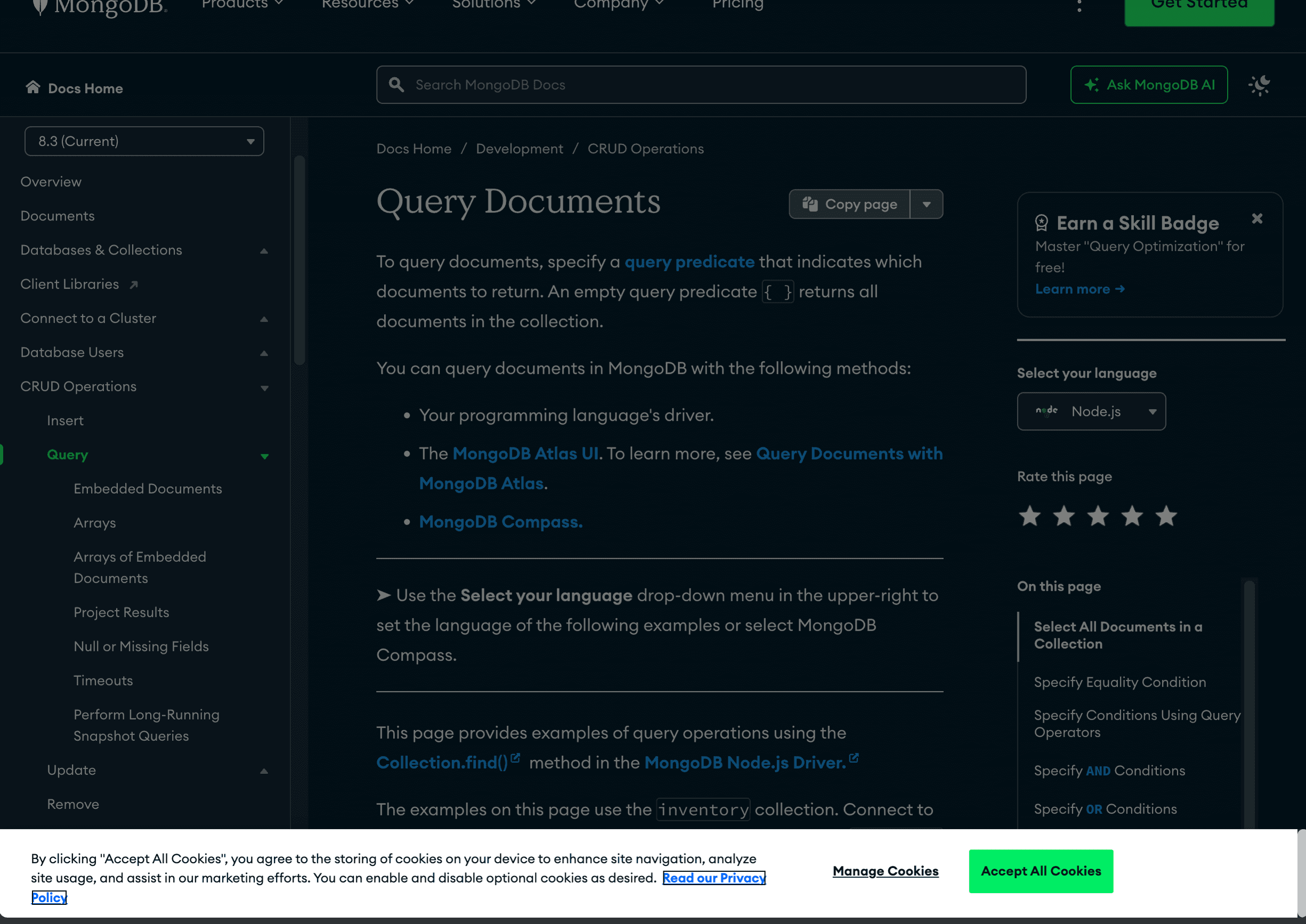Open Null or Missing Fields sidebar item
This screenshot has height=924, width=1306.
pos(141,647)
